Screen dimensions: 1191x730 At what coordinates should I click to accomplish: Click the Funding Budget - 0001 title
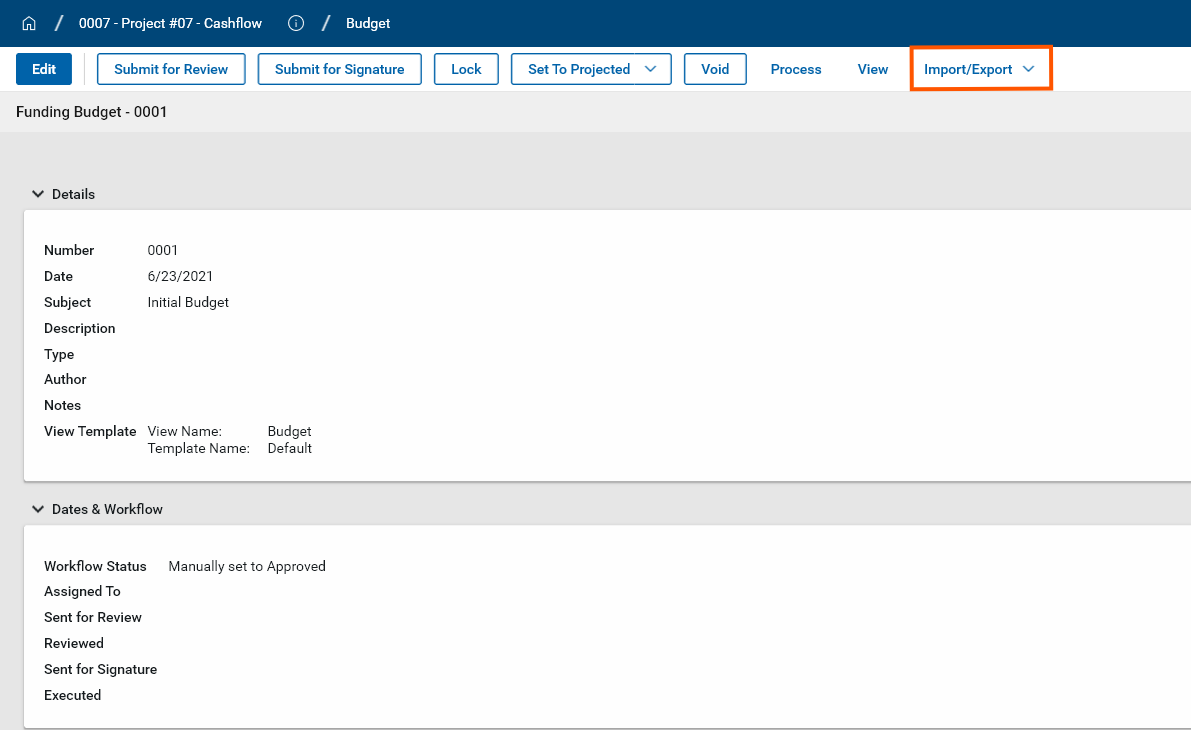pos(92,112)
